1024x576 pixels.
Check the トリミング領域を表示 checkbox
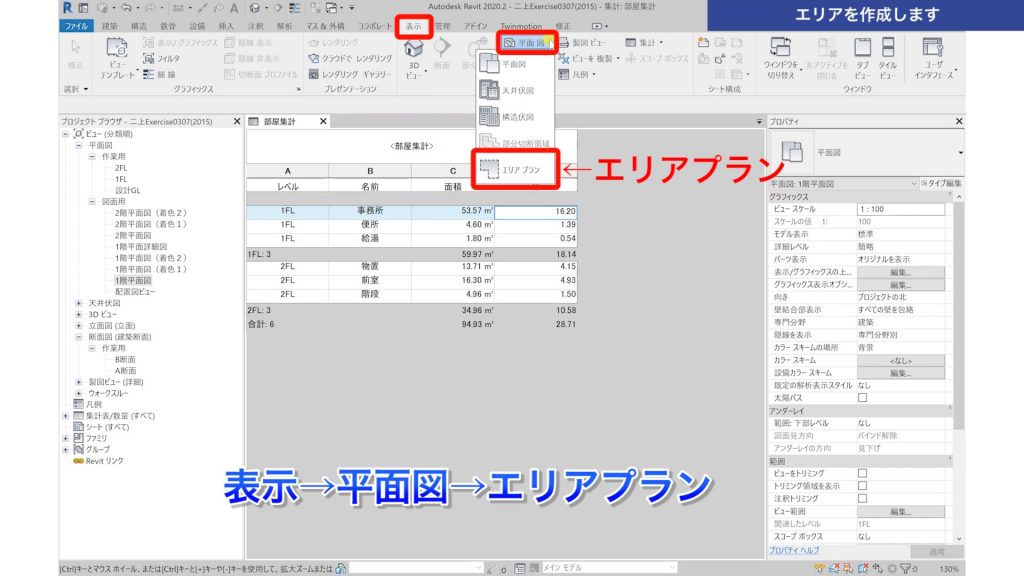(x=862, y=485)
